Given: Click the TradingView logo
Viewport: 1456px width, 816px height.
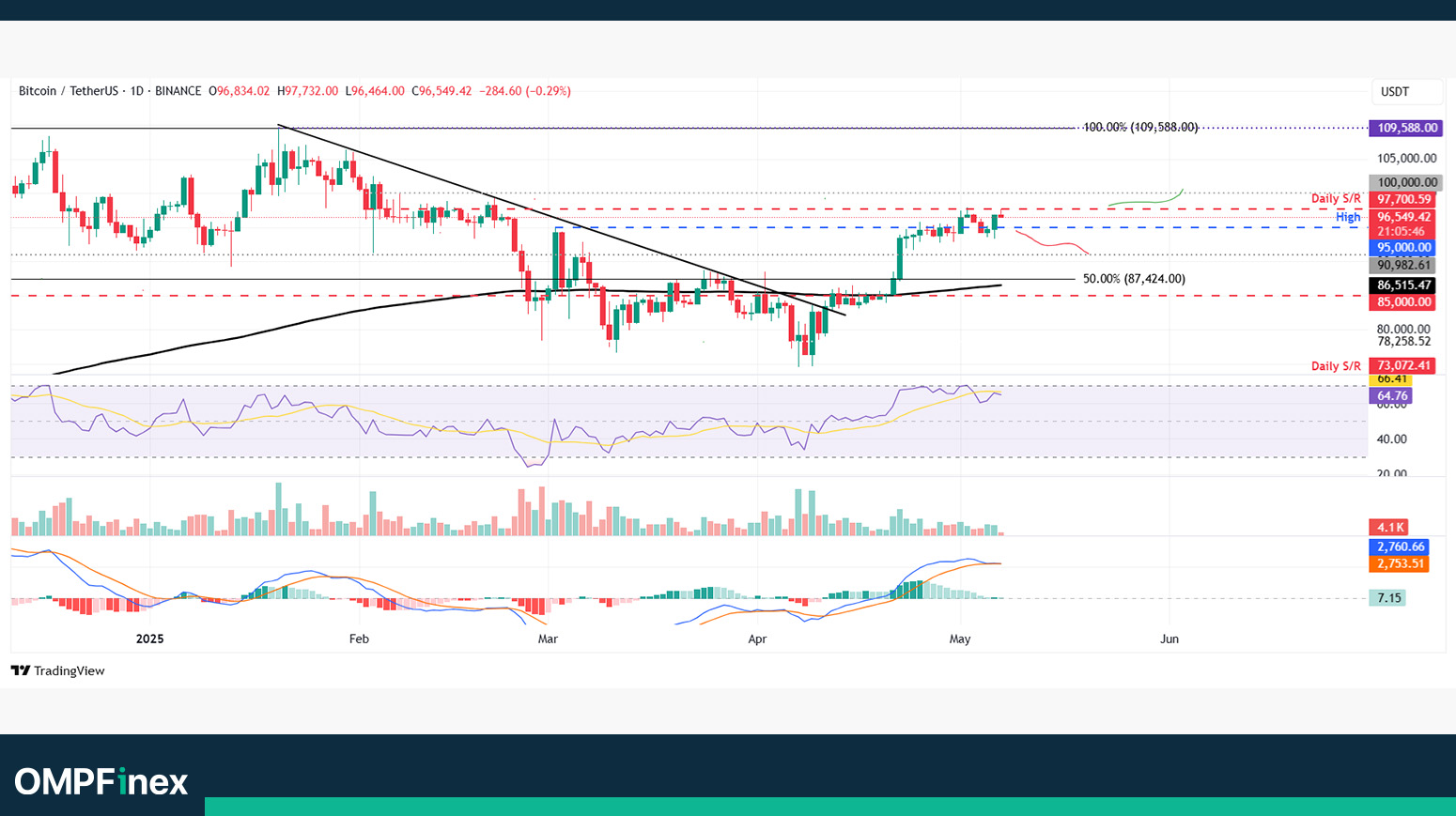Looking at the screenshot, I should tap(57, 670).
